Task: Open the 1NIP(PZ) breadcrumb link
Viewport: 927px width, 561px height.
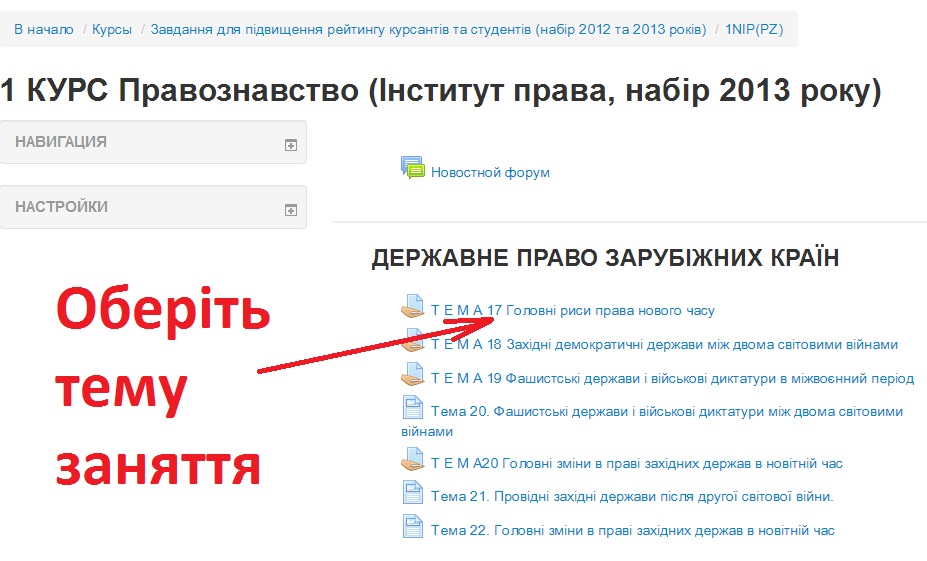Action: (x=754, y=30)
